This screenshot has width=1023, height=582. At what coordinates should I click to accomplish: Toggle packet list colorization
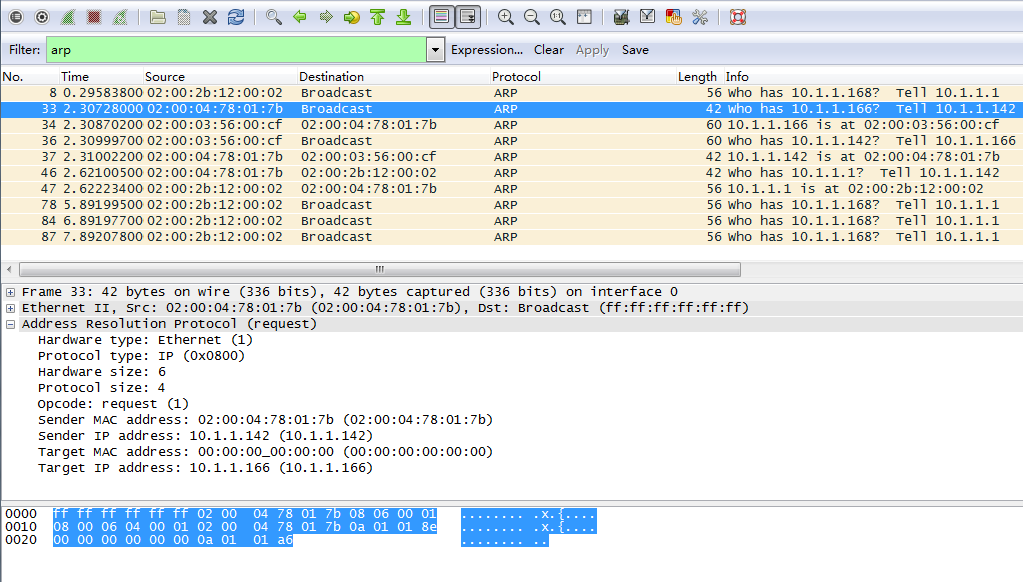click(442, 17)
